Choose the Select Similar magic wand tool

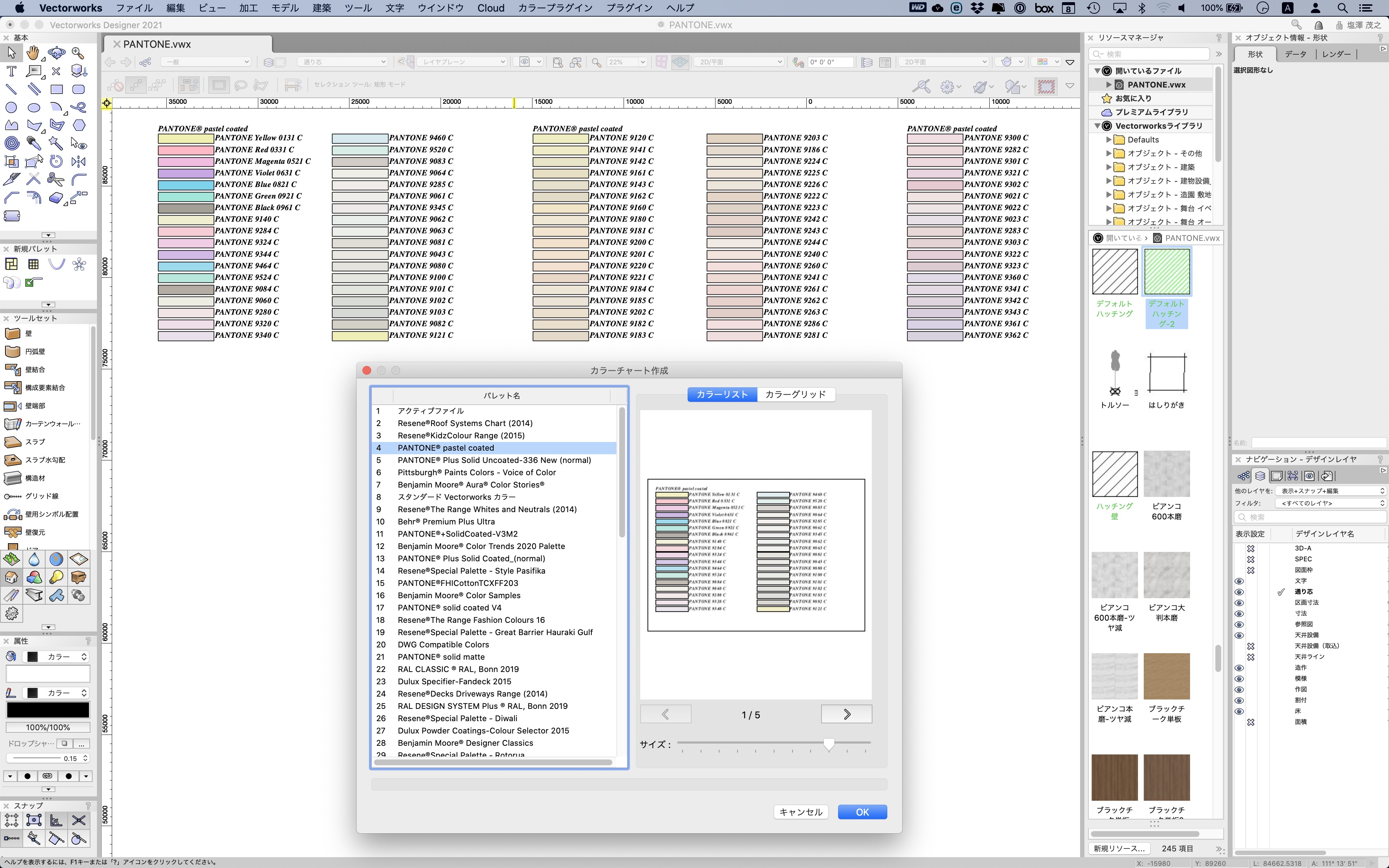tap(56, 144)
